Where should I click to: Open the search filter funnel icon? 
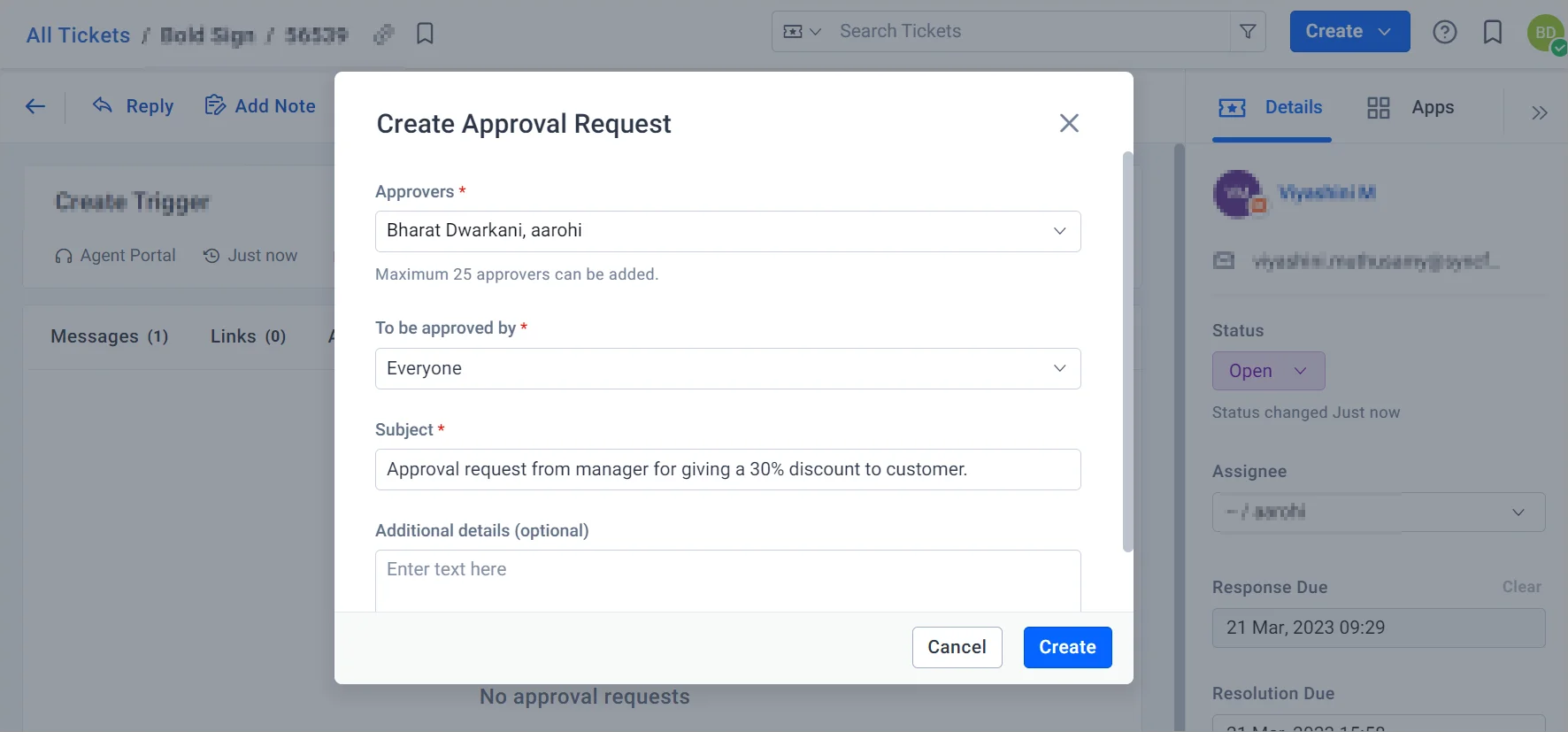click(1248, 32)
